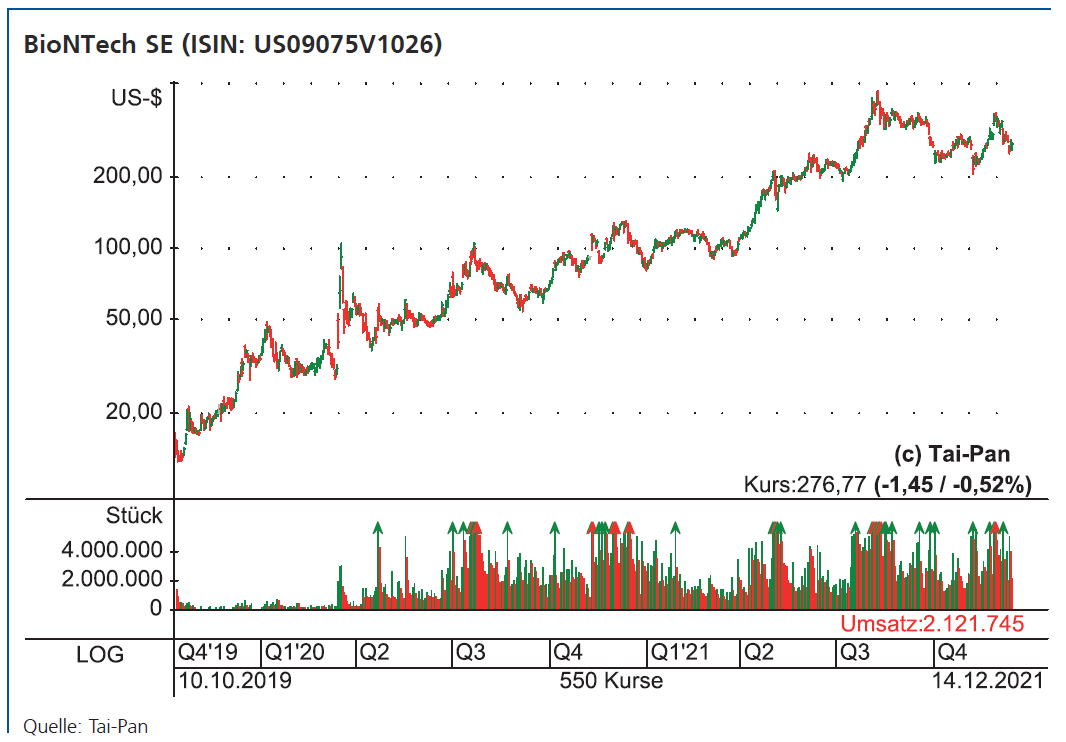
Task: Select the '4.000.000' volume axis label
Action: point(112,550)
